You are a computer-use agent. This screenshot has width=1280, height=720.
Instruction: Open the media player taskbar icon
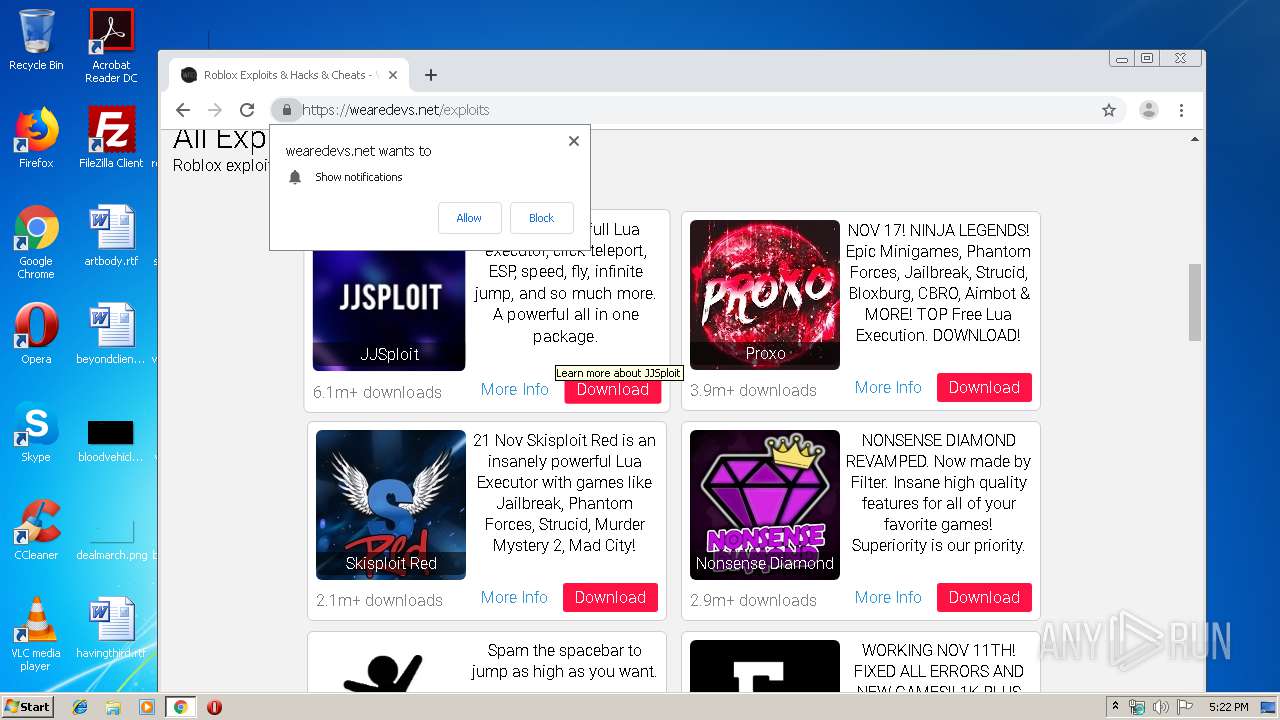pyautogui.click(x=147, y=707)
